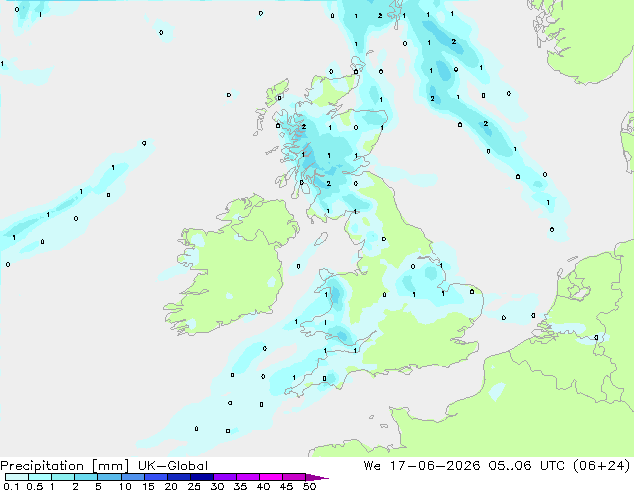
Task: Click the '25' legend scale label
Action: pyautogui.click(x=194, y=486)
